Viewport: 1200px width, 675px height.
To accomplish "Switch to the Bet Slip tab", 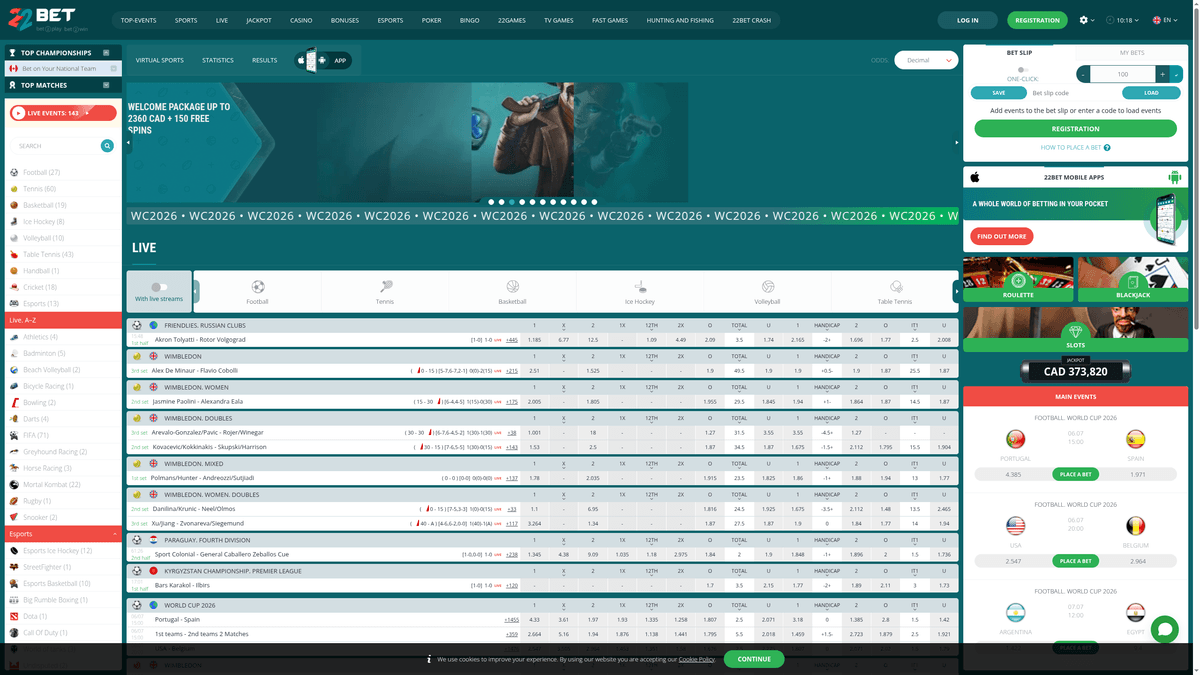I will 1019,53.
